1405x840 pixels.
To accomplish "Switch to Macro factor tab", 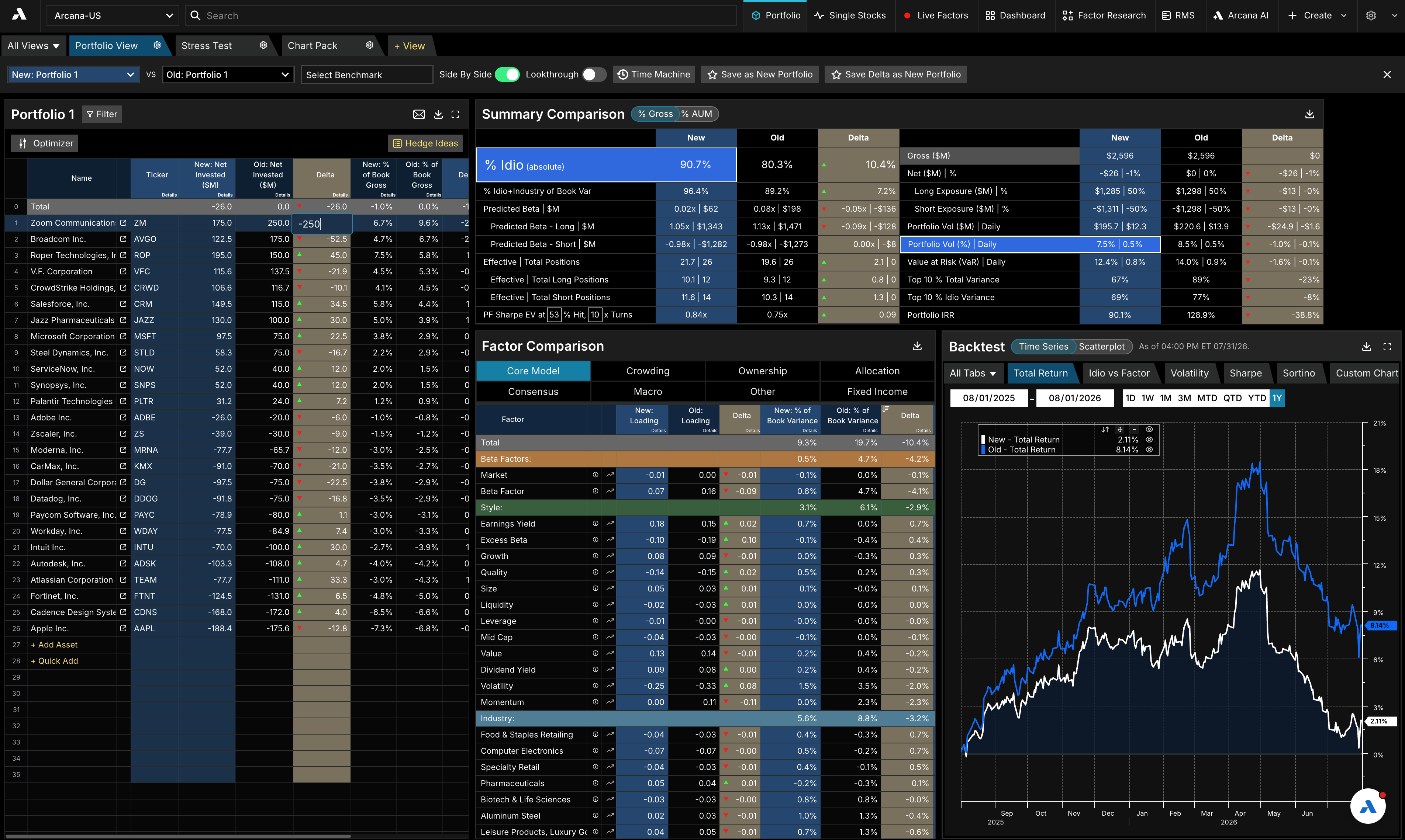I will point(648,392).
